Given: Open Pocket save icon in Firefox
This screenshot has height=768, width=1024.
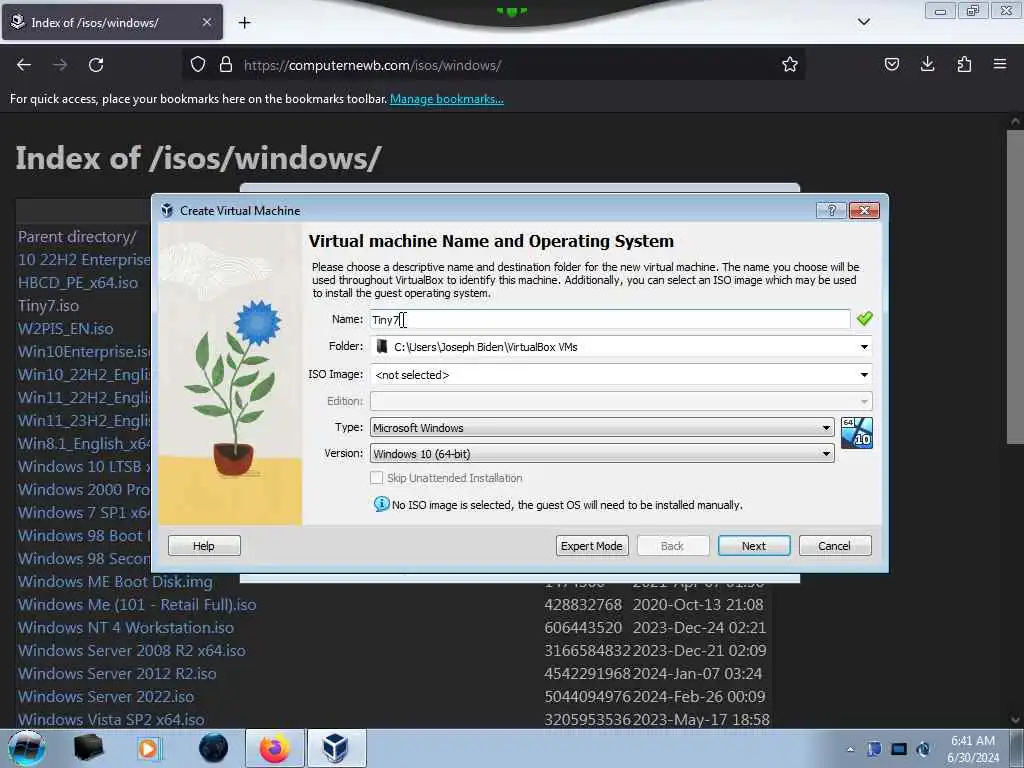Looking at the screenshot, I should tap(892, 64).
